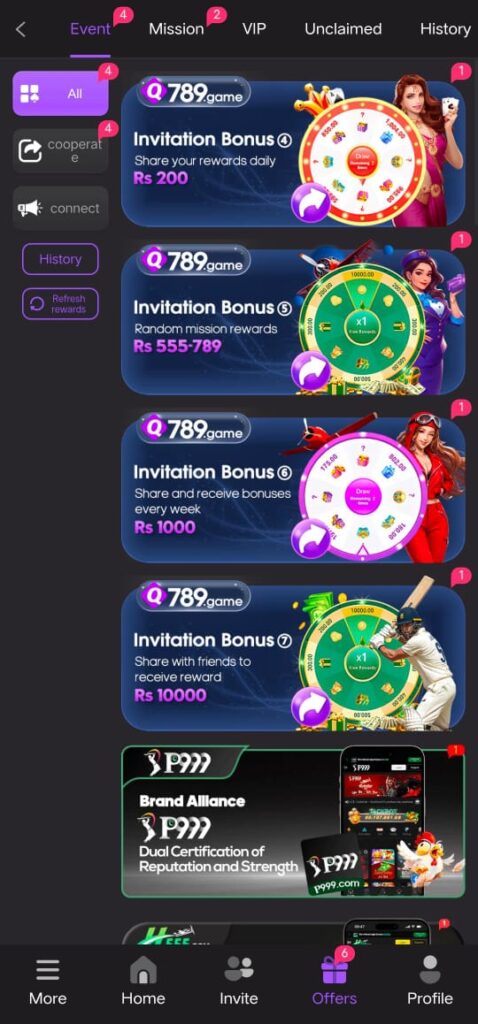Select the cooperate category filter
The width and height of the screenshot is (478, 1024).
point(61,151)
